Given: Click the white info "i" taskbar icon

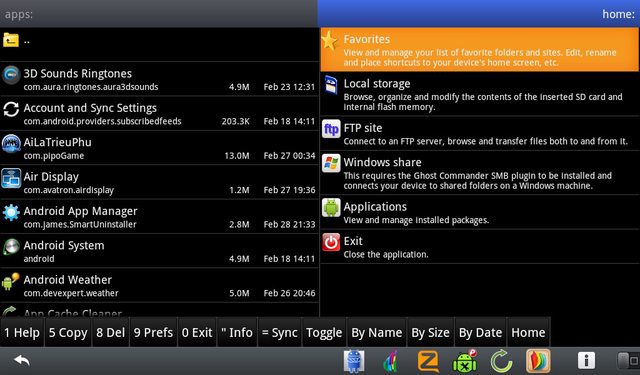Looking at the screenshot, I should pos(587,361).
